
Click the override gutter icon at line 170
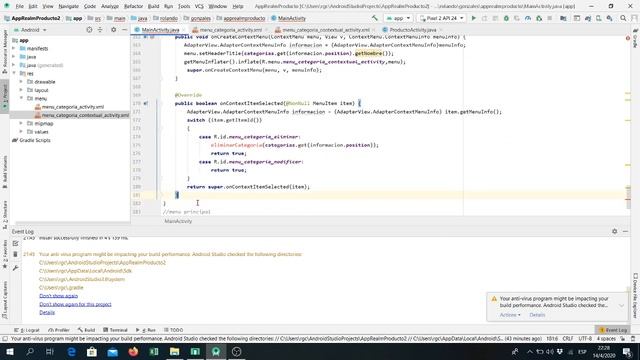point(146,103)
